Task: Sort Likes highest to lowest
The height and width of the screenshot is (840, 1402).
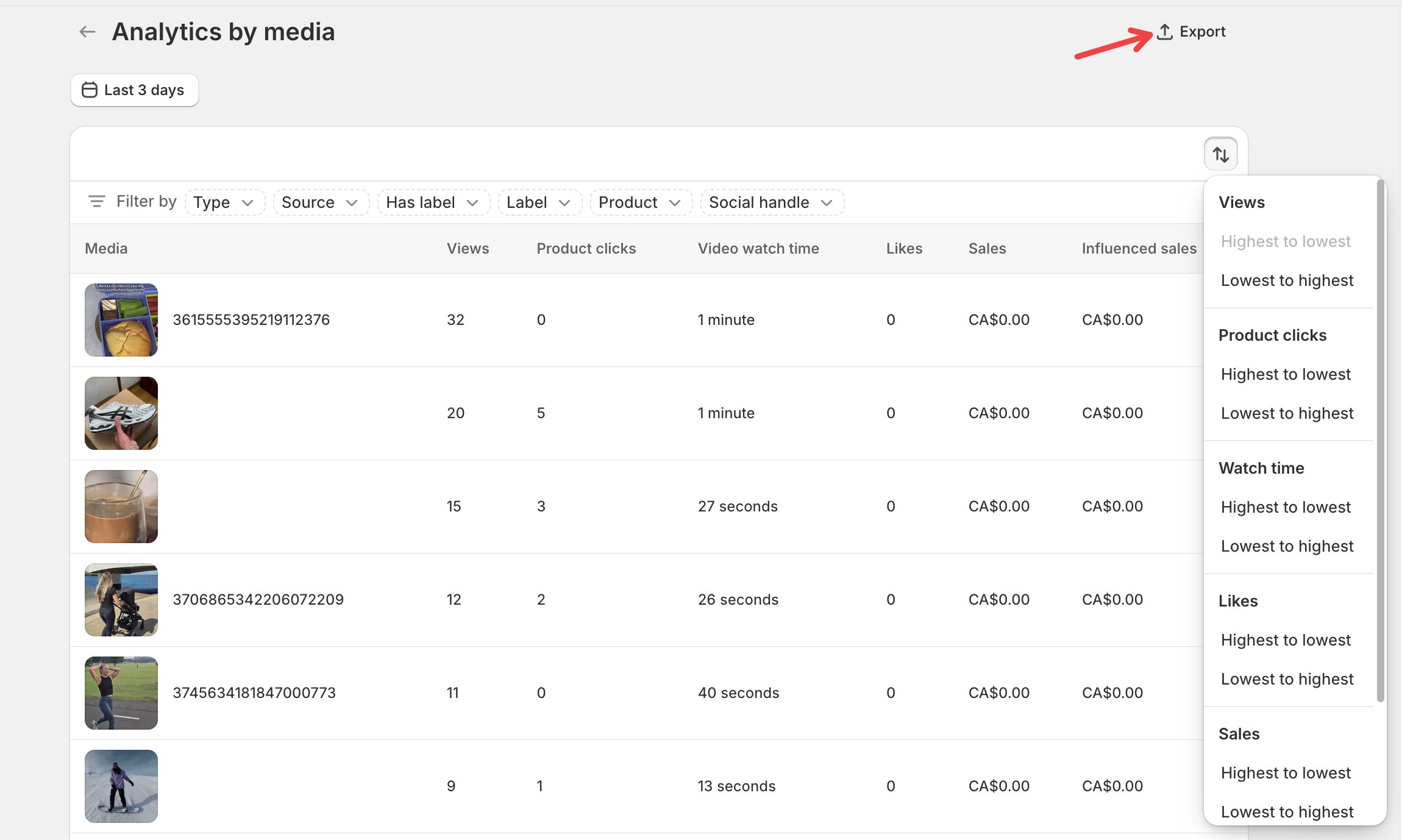Action: [x=1286, y=640]
